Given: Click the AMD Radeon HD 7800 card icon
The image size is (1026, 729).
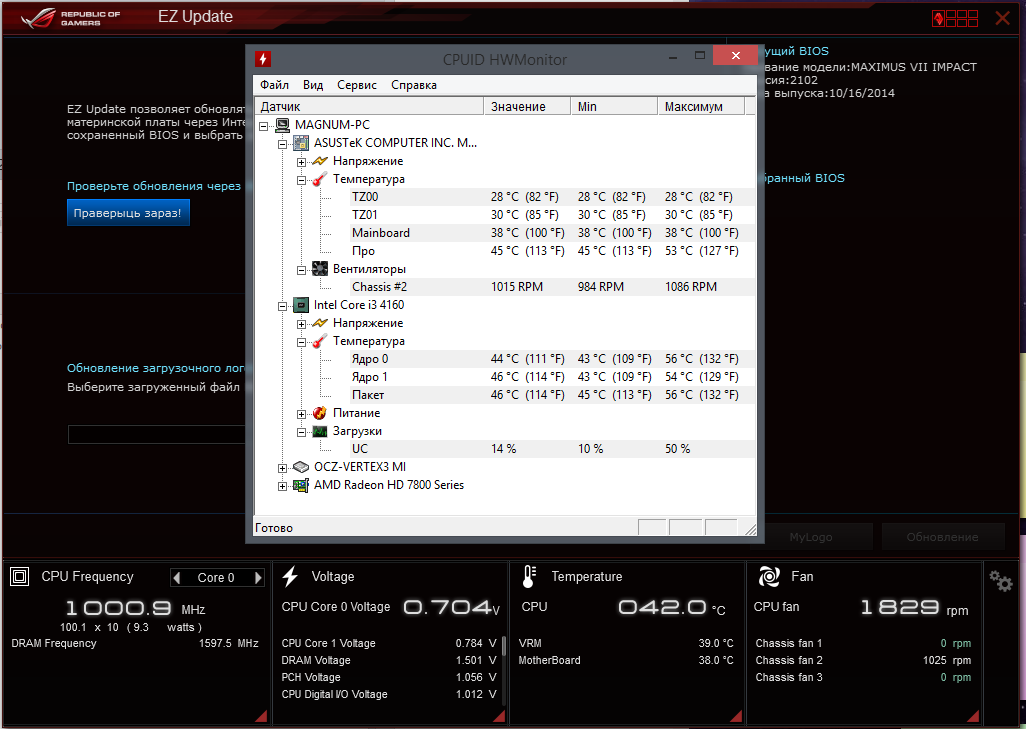Looking at the screenshot, I should click(x=301, y=485).
